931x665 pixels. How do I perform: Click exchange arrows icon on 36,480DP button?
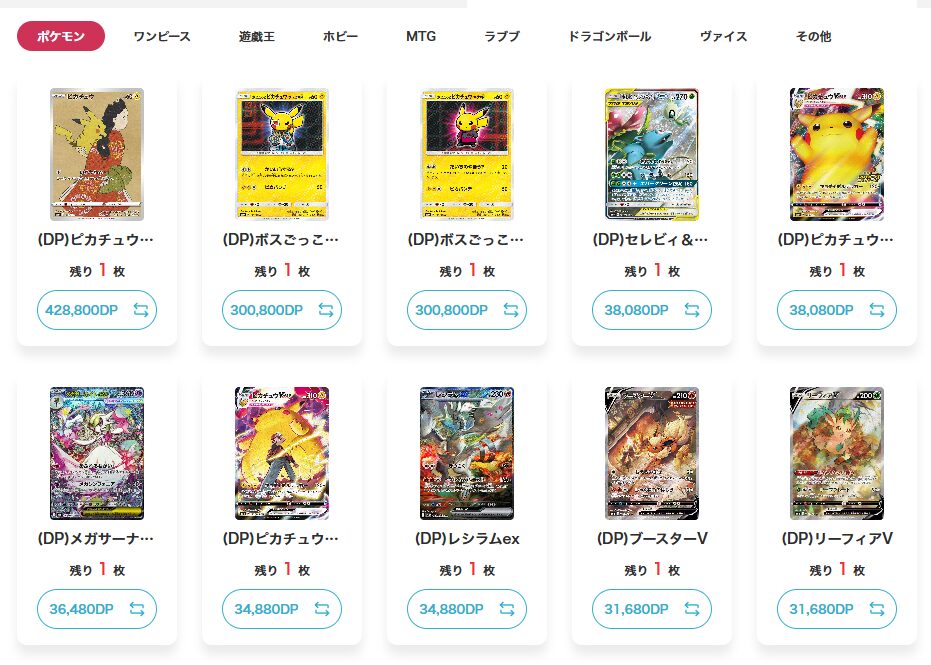(137, 609)
